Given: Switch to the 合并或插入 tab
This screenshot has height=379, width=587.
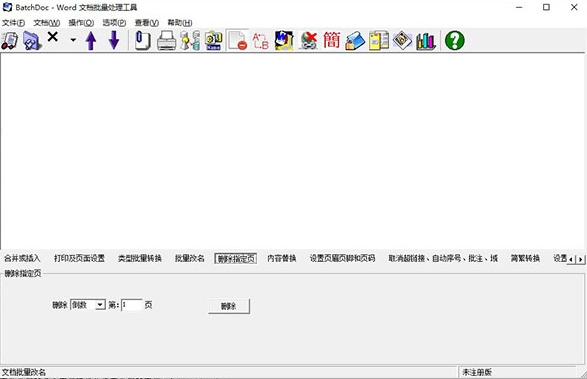Looking at the screenshot, I should pyautogui.click(x=22, y=258).
